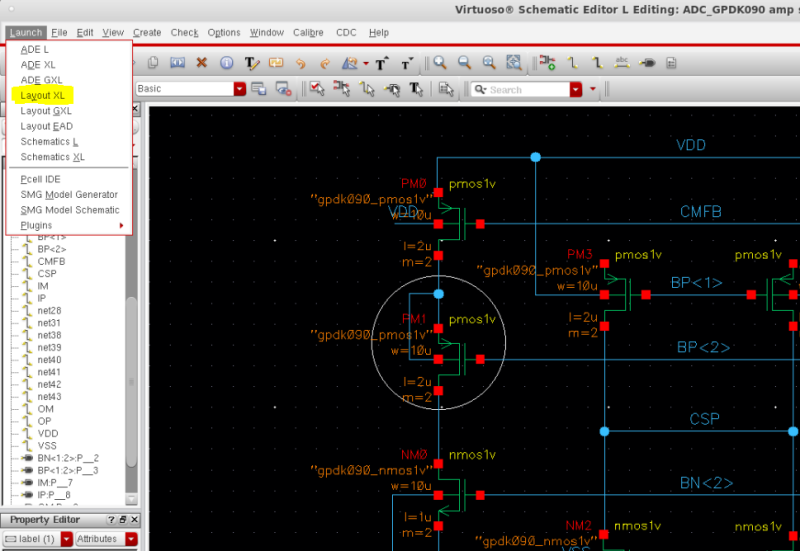Viewport: 800px width, 551px height.
Task: Open the File menu
Action: 59,32
